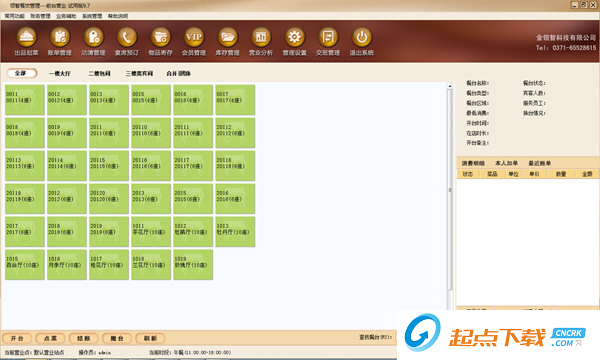Select room tile 1015 百合厅
The width and height of the screenshot is (600, 360).
(24, 264)
